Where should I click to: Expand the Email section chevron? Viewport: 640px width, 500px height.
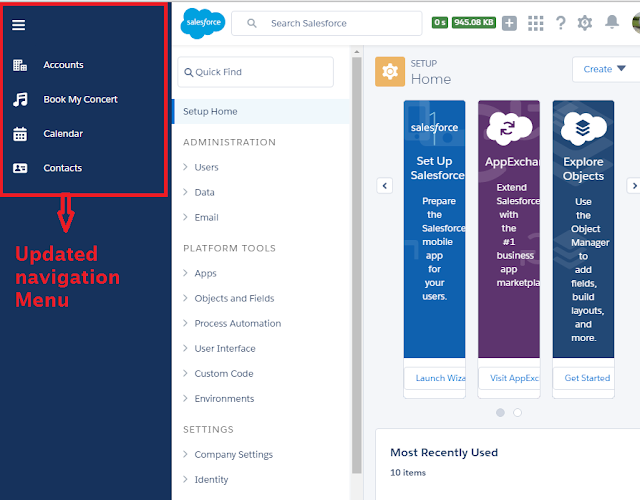tap(185, 217)
